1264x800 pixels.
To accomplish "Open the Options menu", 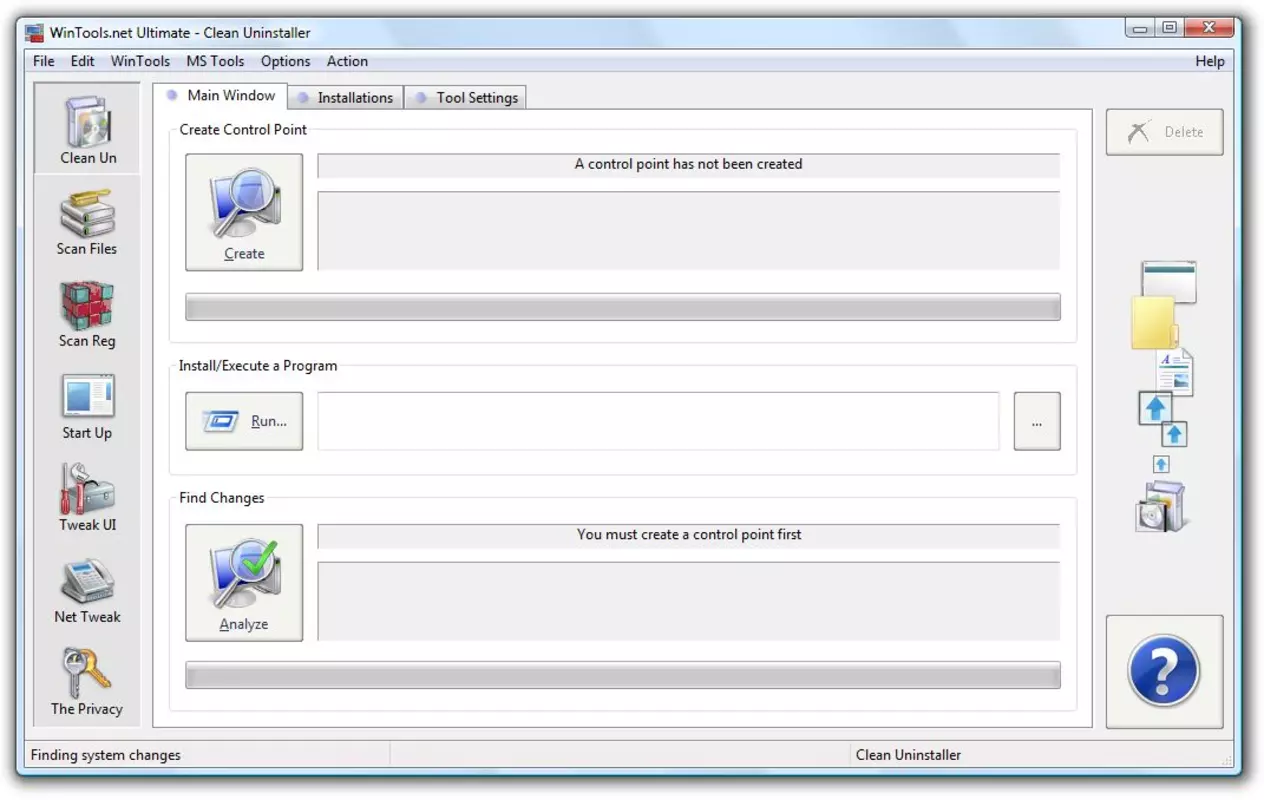I will [286, 61].
